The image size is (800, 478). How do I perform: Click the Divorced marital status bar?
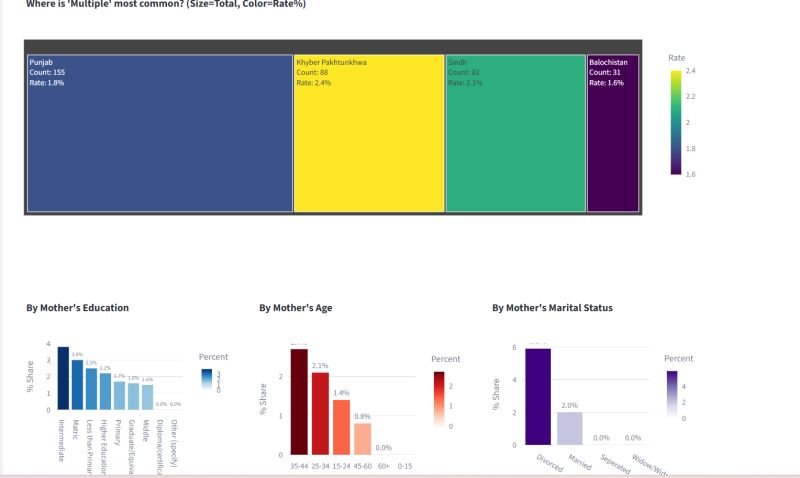coord(538,397)
